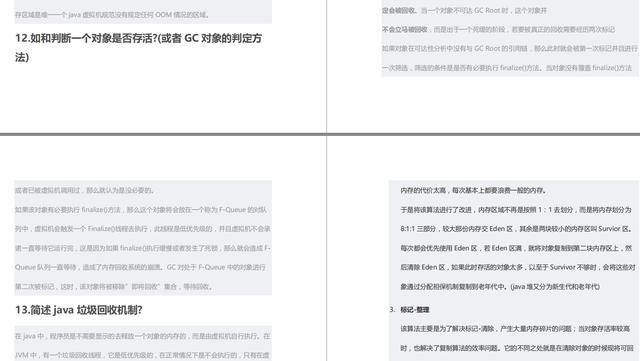This screenshot has width=640, height=361.
Task: Click line starting "在 java 中,程序员是不需要显示的"
Action: point(142,336)
